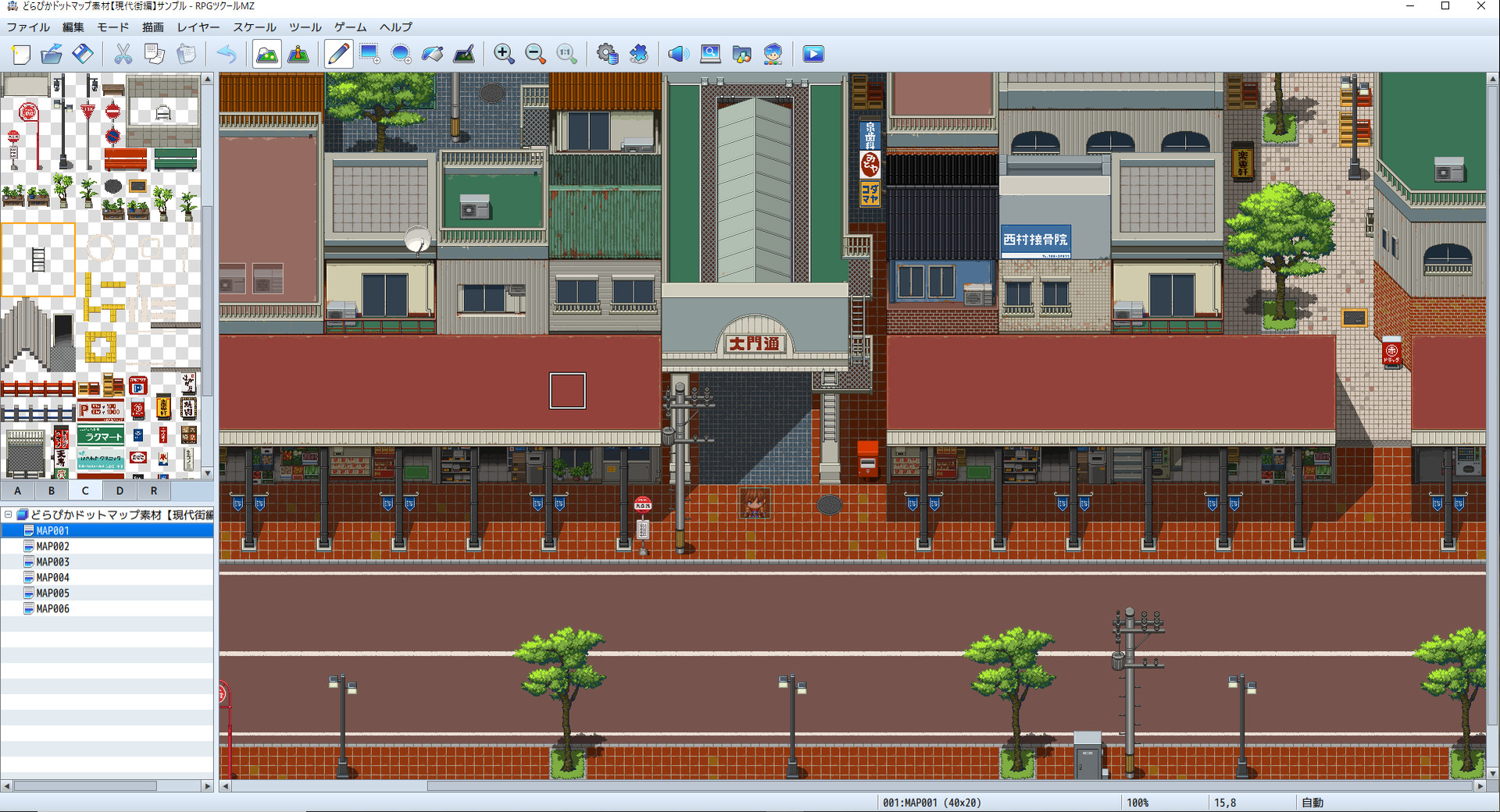Collapse the どらぴかドットマップ素材 project tree
Viewport: 1500px width, 812px height.
[x=8, y=514]
